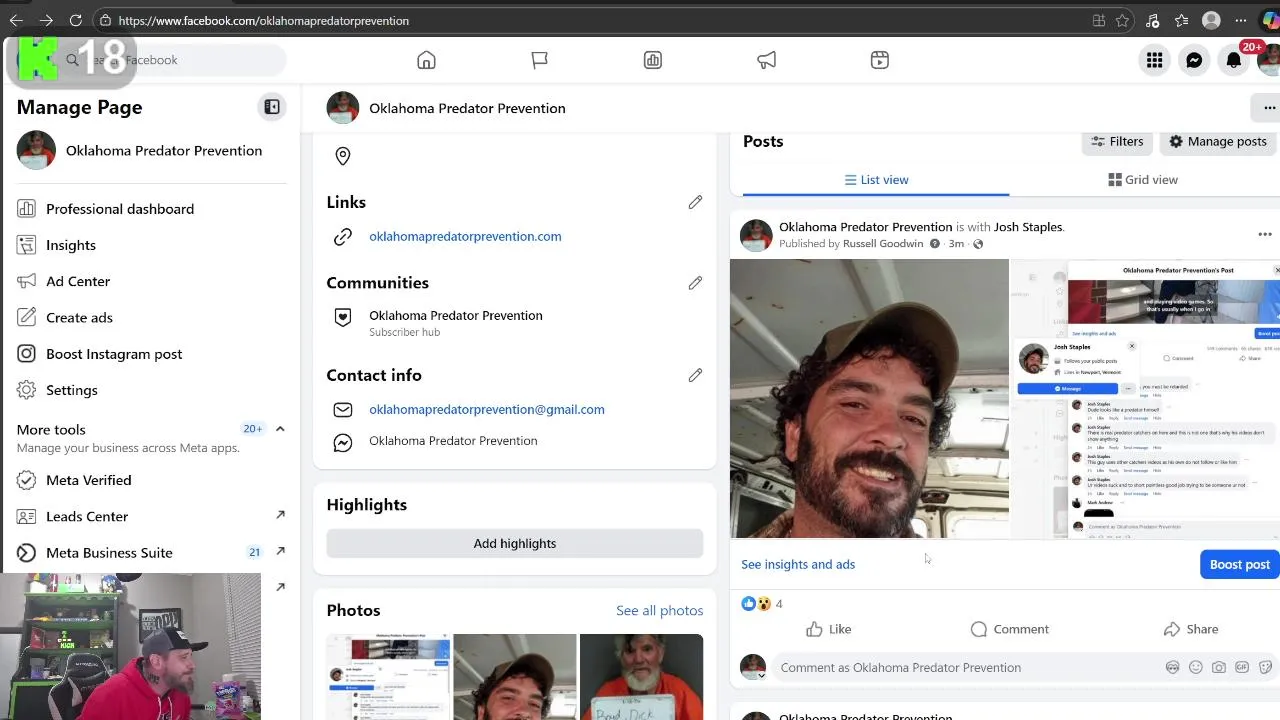The image size is (1280, 720).
Task: Open the large photo of smiling man in post
Action: point(869,399)
